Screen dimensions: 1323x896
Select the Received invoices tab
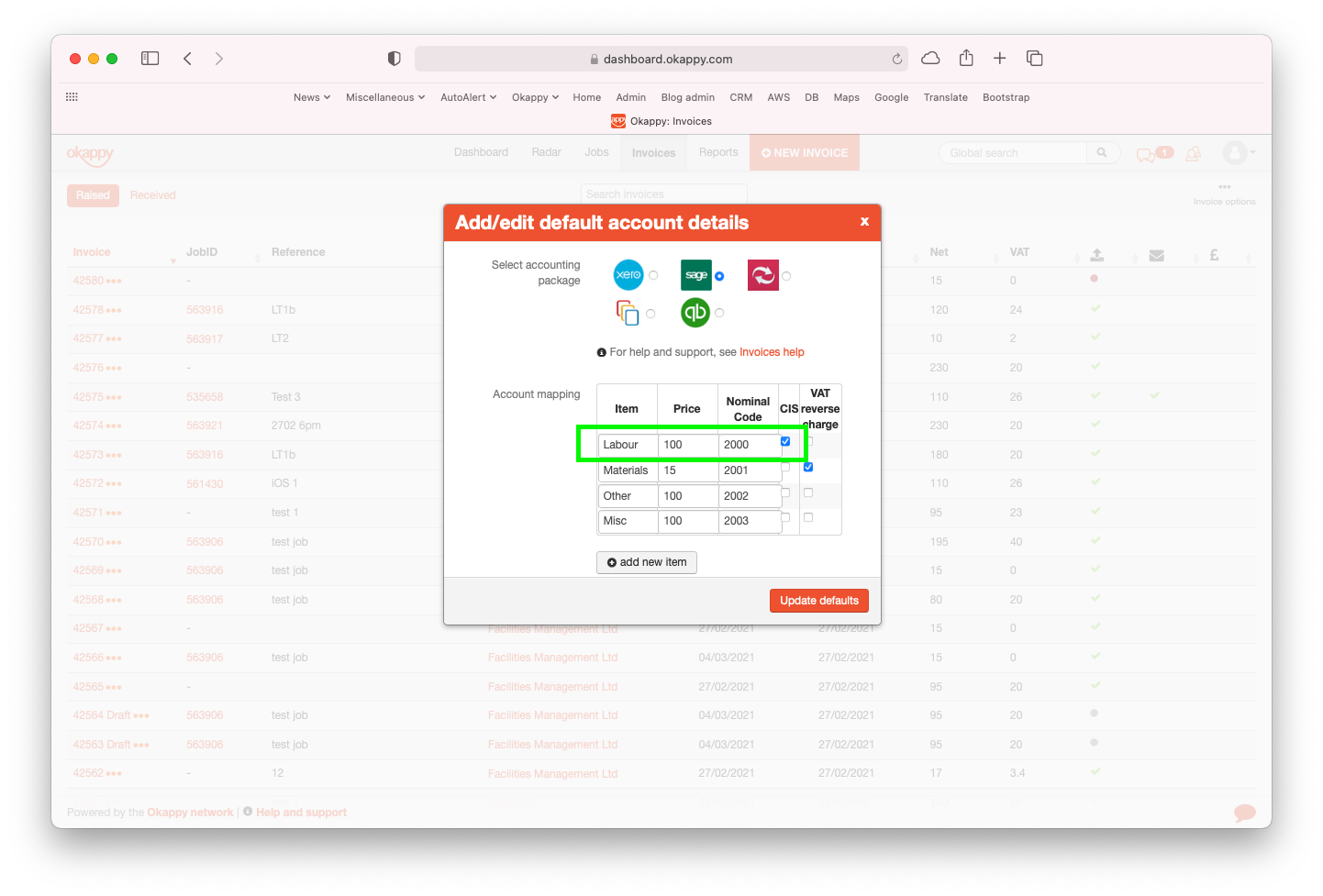152,194
